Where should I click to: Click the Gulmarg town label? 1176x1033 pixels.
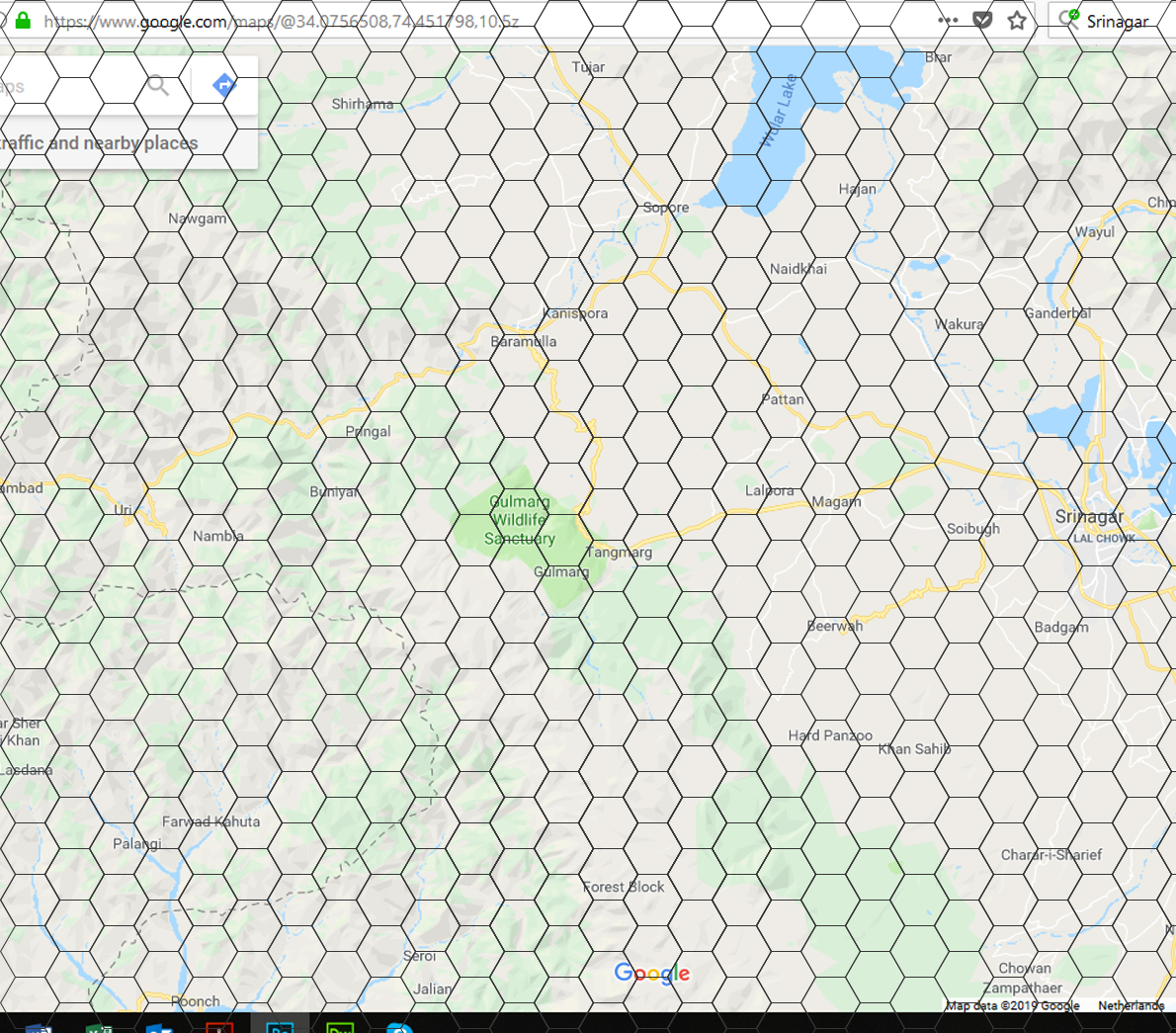561,571
